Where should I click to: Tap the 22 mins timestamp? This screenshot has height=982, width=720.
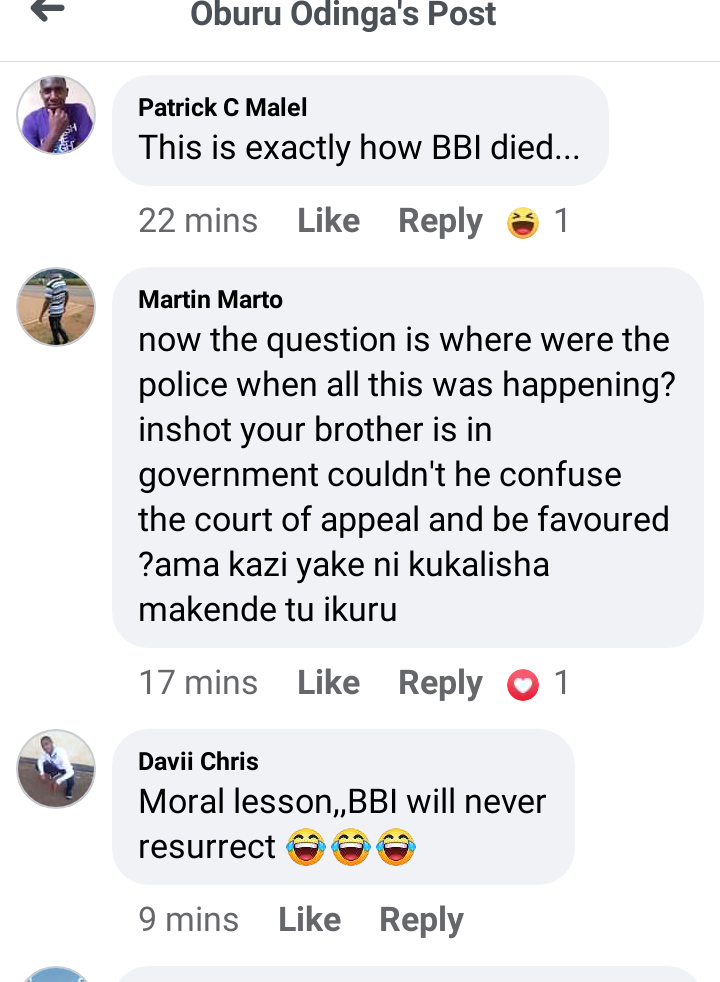198,221
